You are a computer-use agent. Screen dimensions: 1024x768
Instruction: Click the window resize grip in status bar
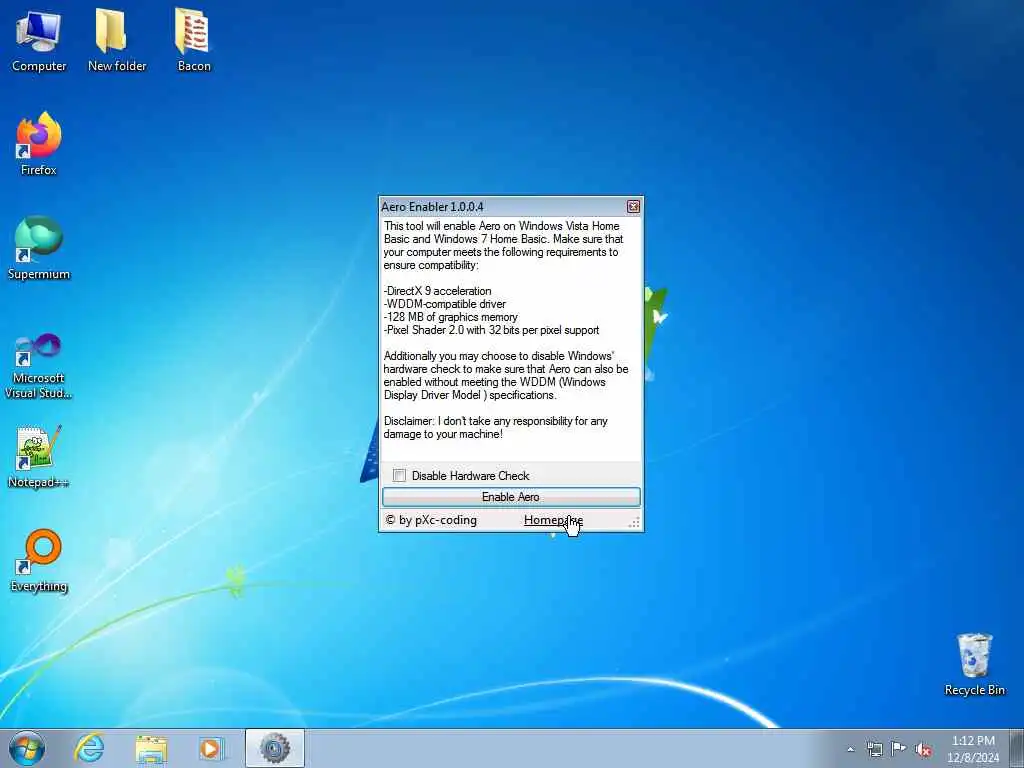click(634, 522)
